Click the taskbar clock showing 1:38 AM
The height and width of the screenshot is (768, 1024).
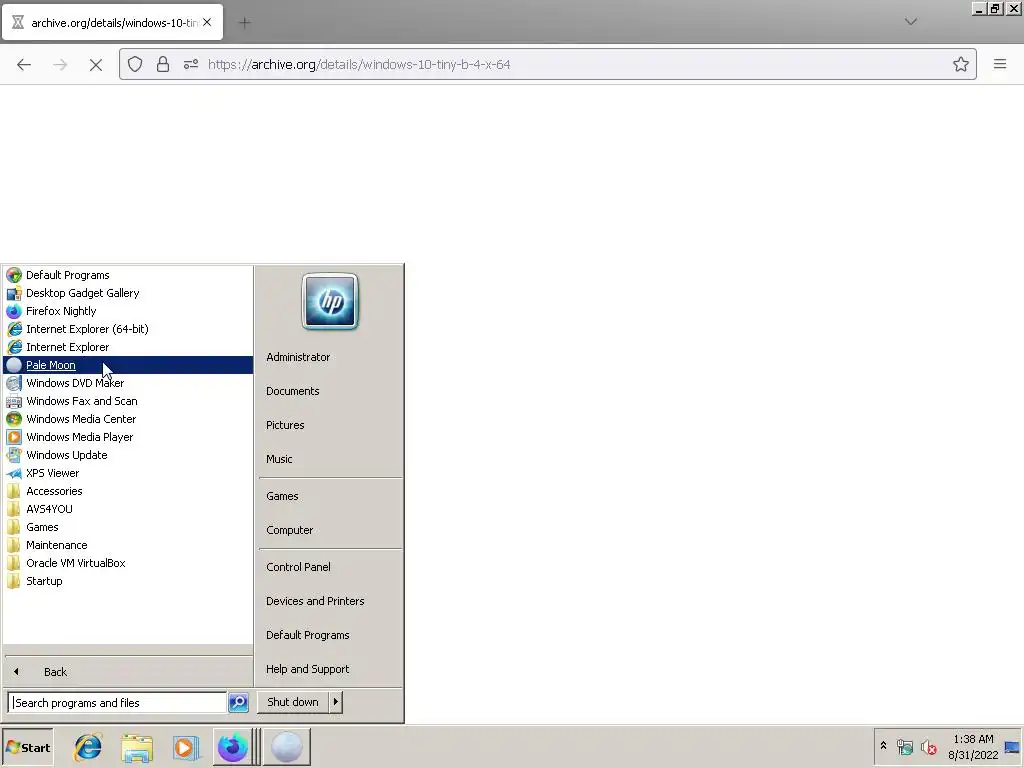point(973,747)
